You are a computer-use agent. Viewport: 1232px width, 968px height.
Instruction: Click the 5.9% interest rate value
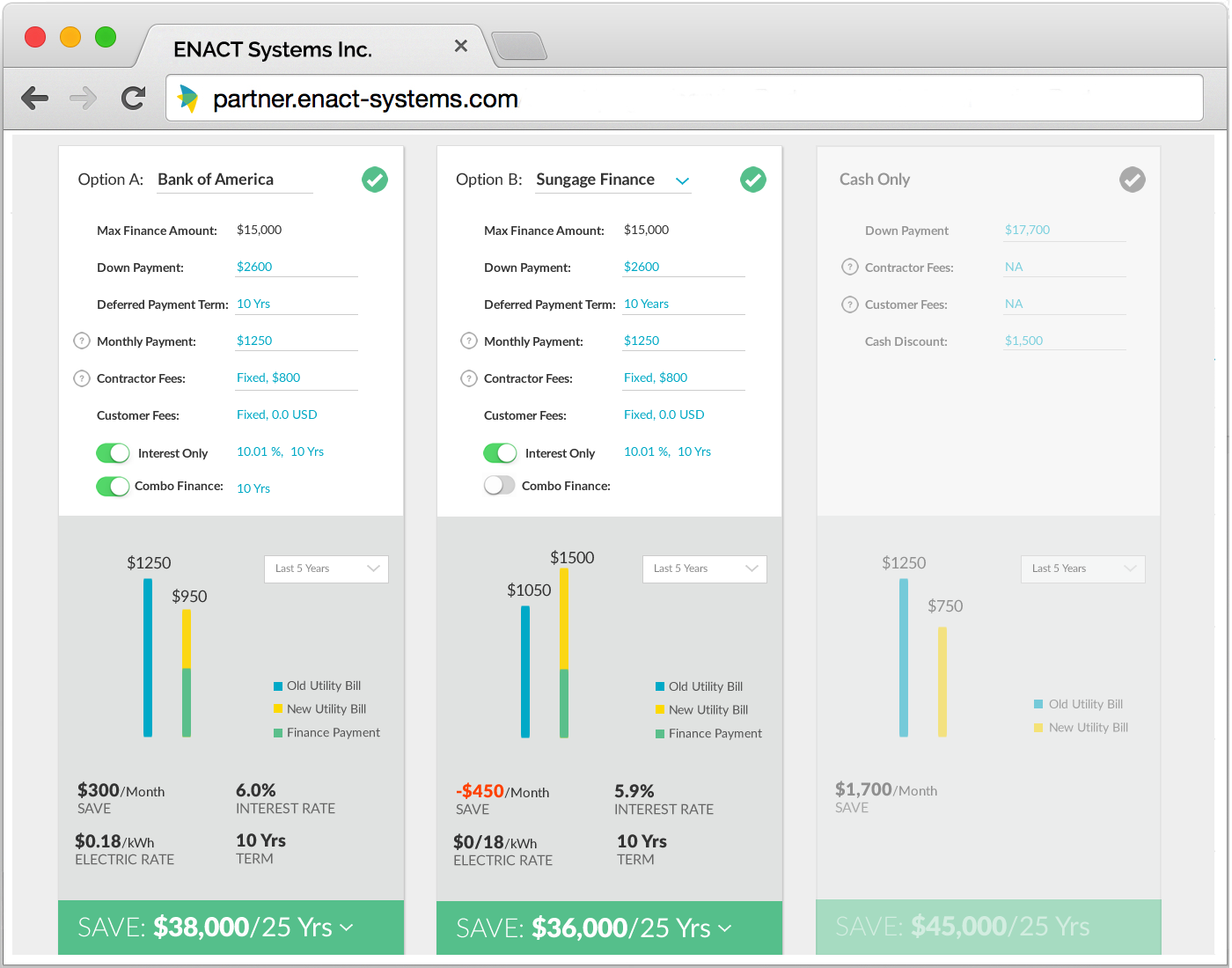[x=634, y=791]
